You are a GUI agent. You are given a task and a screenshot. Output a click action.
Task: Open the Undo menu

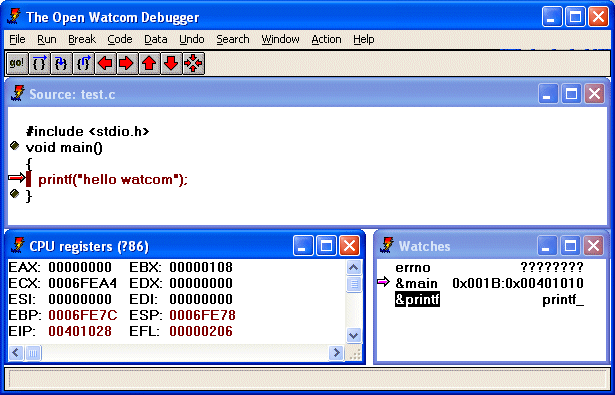click(192, 39)
